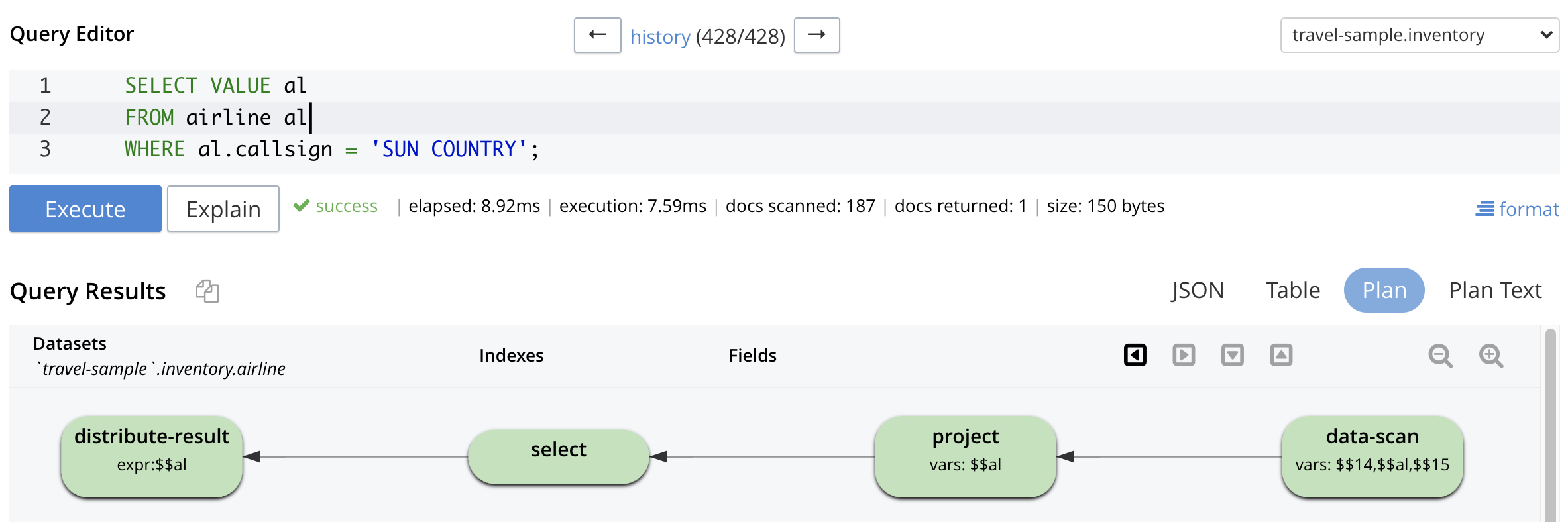Screen dimensions: 1568x522
Task: Click the copy query results icon
Action: pyautogui.click(x=207, y=291)
